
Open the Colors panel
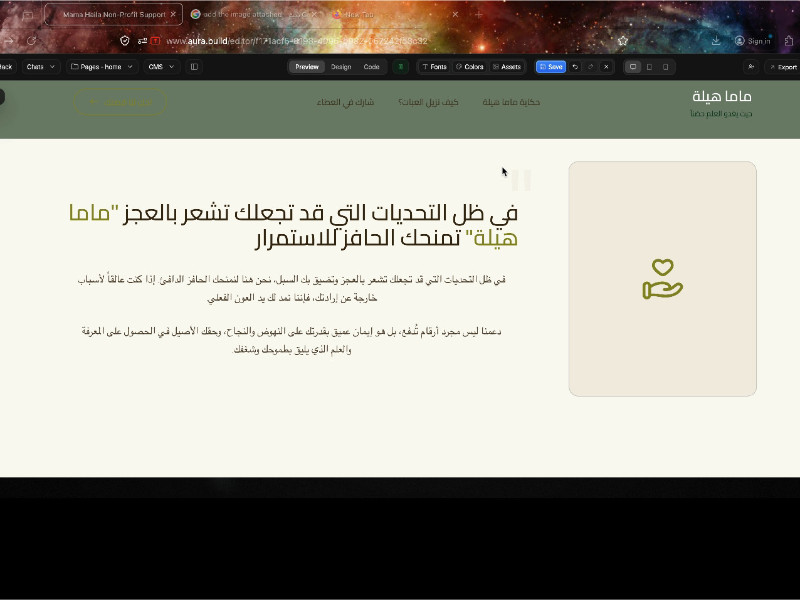[x=469, y=67]
